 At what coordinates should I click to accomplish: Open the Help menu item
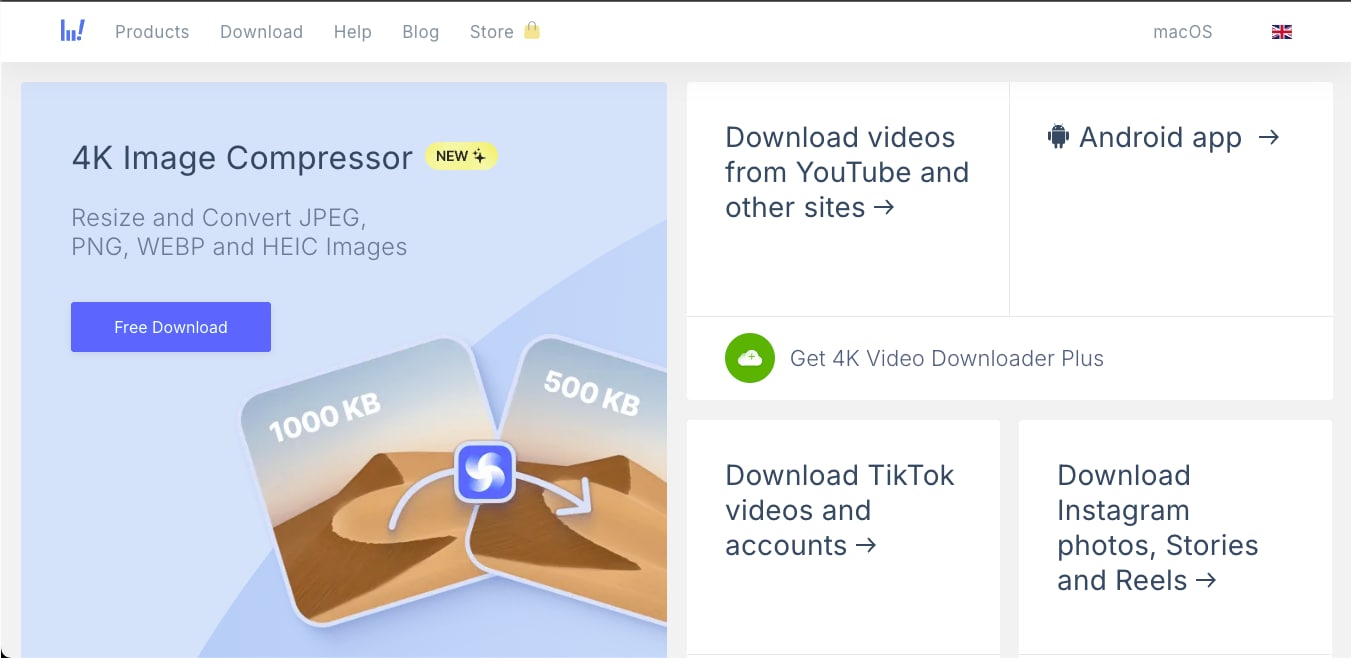click(x=352, y=32)
